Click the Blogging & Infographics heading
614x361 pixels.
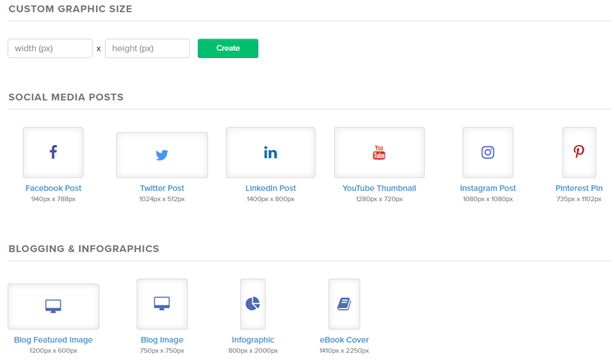tap(84, 249)
